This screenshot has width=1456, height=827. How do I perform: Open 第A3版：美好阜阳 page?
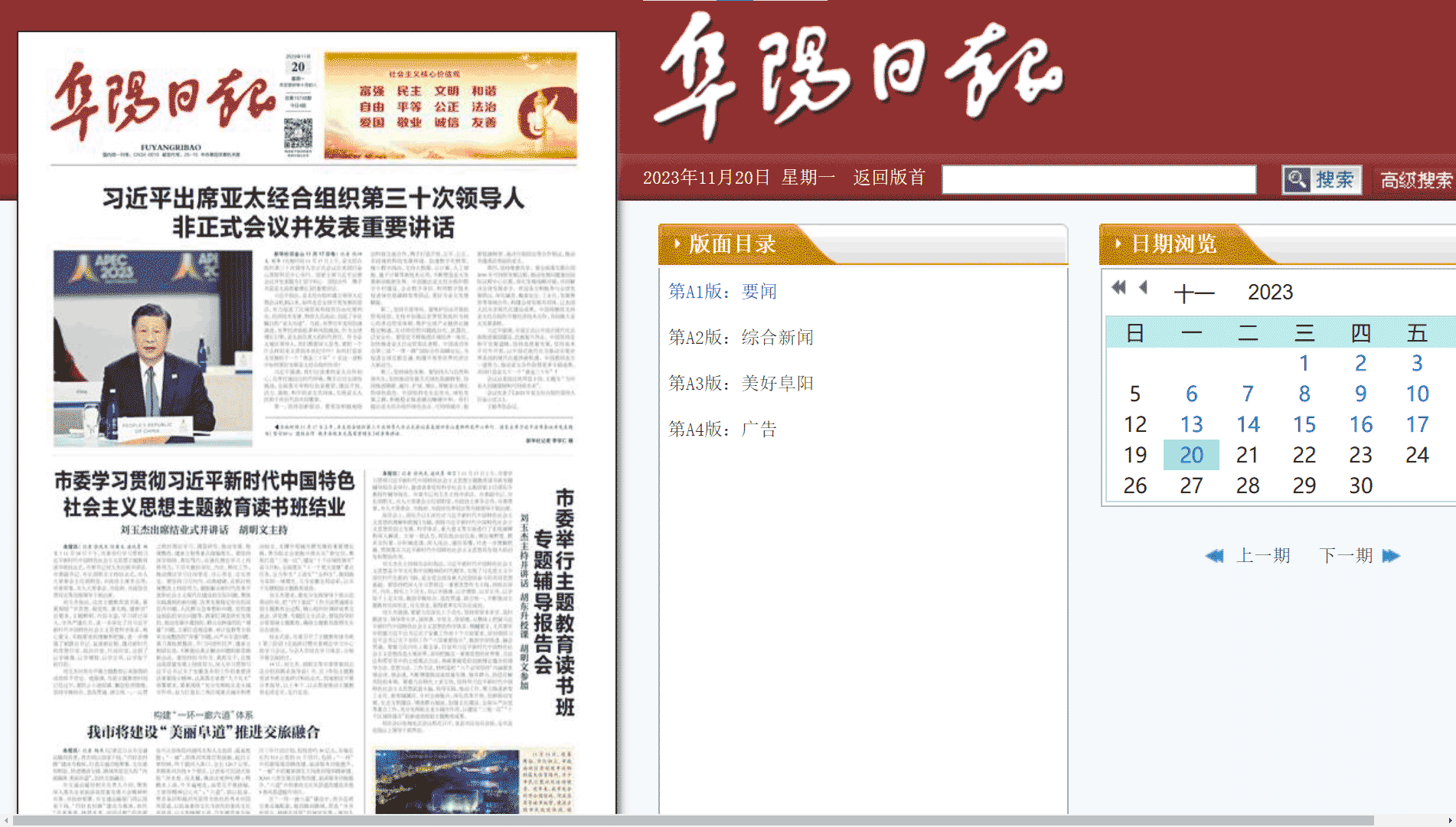click(741, 383)
